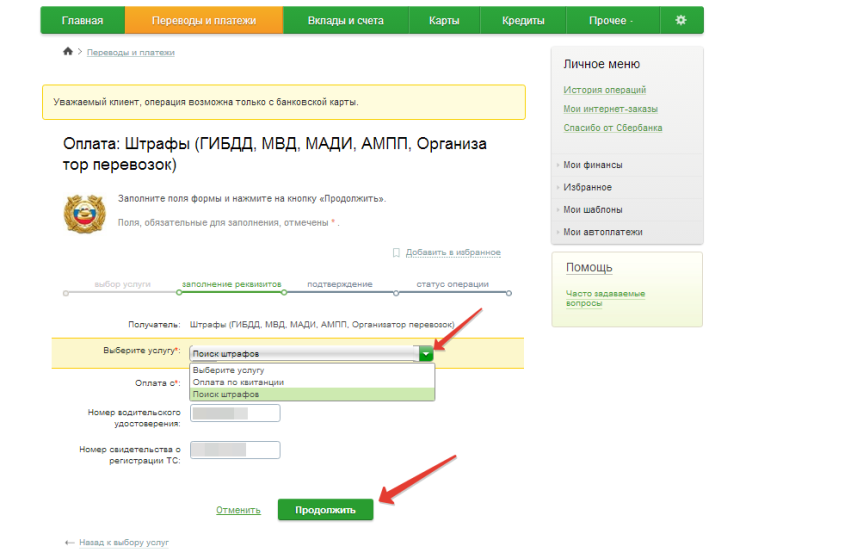Click the GIBDD emblem logo
The image size is (846, 553).
coord(85,214)
